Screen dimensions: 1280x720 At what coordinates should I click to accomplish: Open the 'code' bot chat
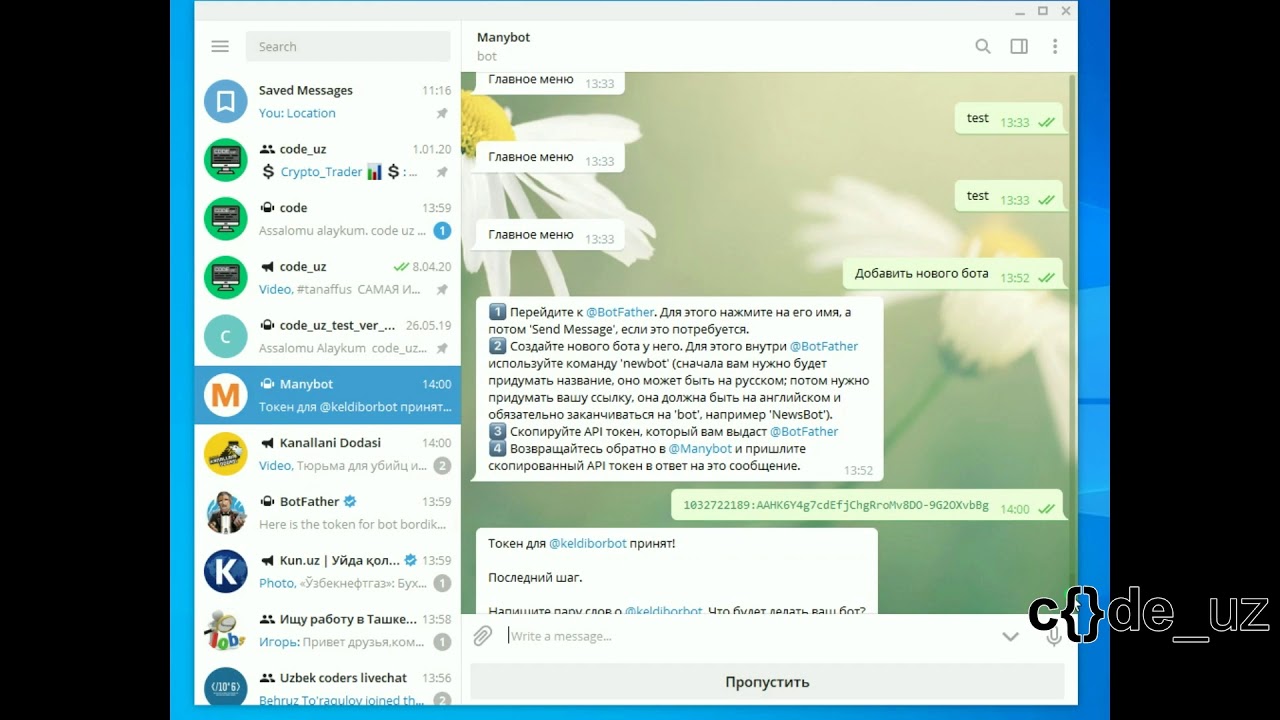point(327,219)
